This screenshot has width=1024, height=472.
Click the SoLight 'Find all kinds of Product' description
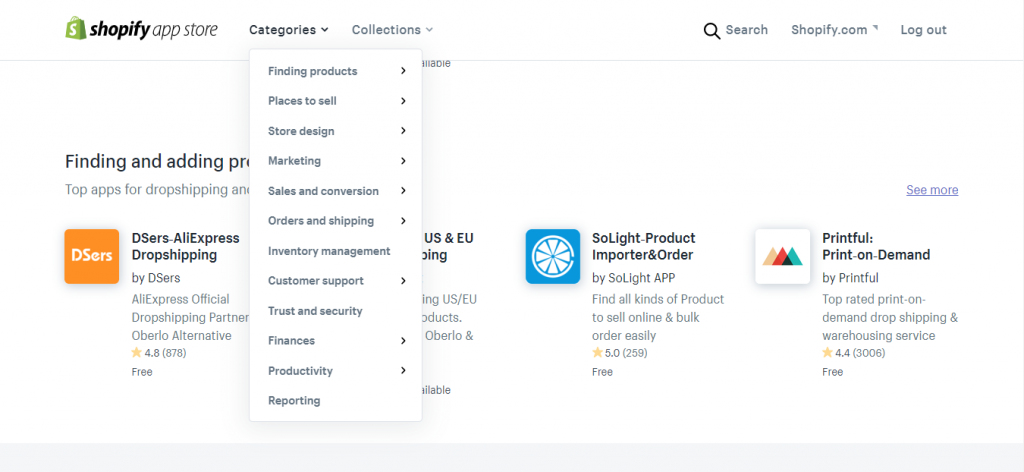pos(658,317)
